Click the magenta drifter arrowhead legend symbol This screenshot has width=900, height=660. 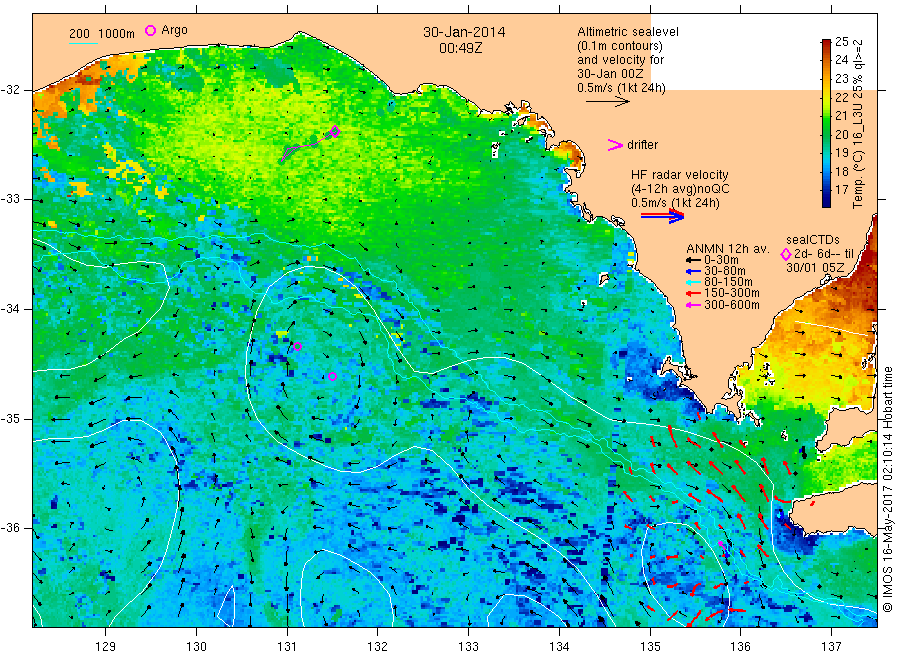tap(615, 145)
